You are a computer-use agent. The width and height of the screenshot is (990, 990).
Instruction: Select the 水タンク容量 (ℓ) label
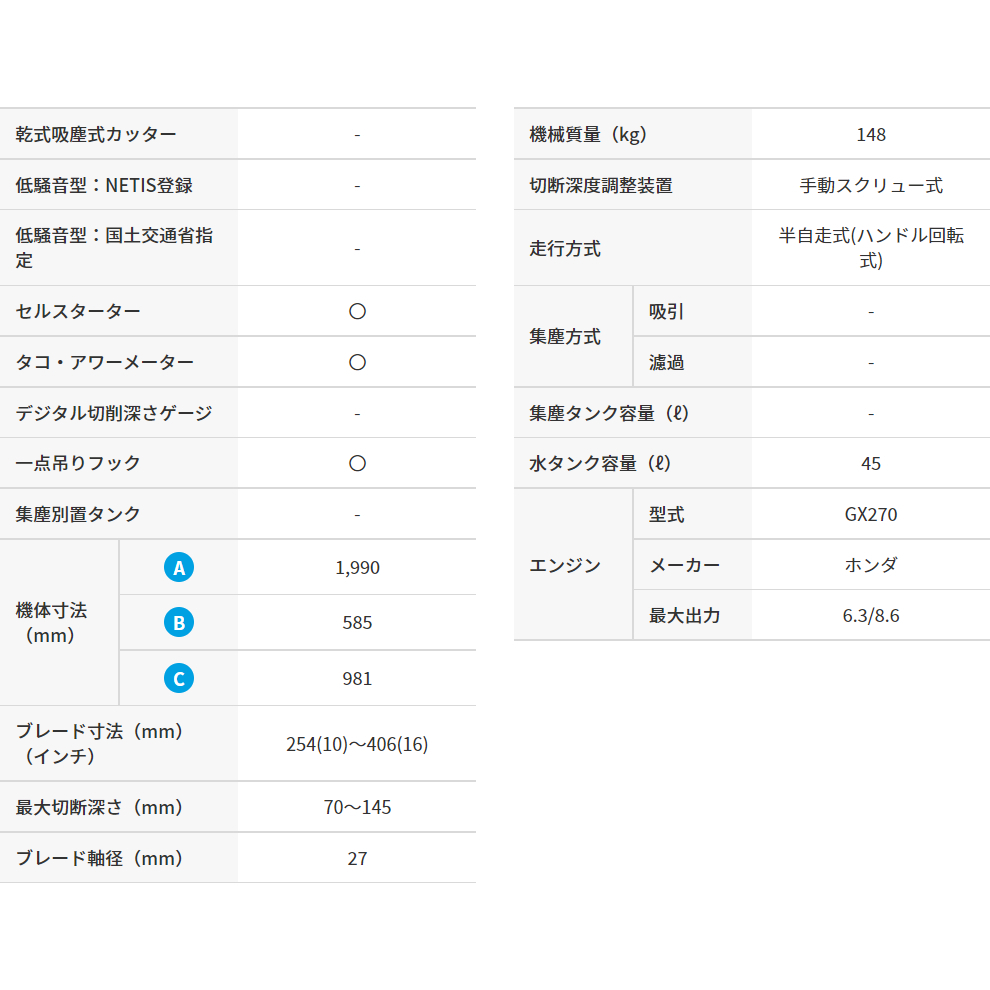coord(600,463)
